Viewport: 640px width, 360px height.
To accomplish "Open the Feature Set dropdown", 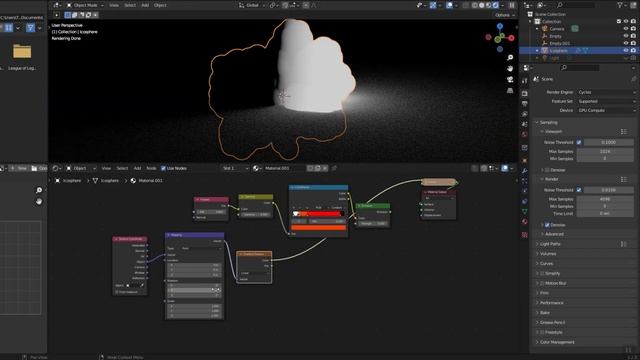I will (x=606, y=101).
